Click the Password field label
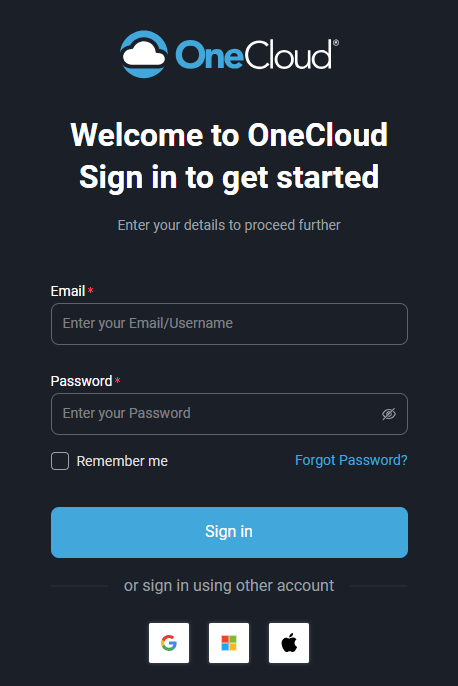This screenshot has width=458, height=686. [x=81, y=381]
